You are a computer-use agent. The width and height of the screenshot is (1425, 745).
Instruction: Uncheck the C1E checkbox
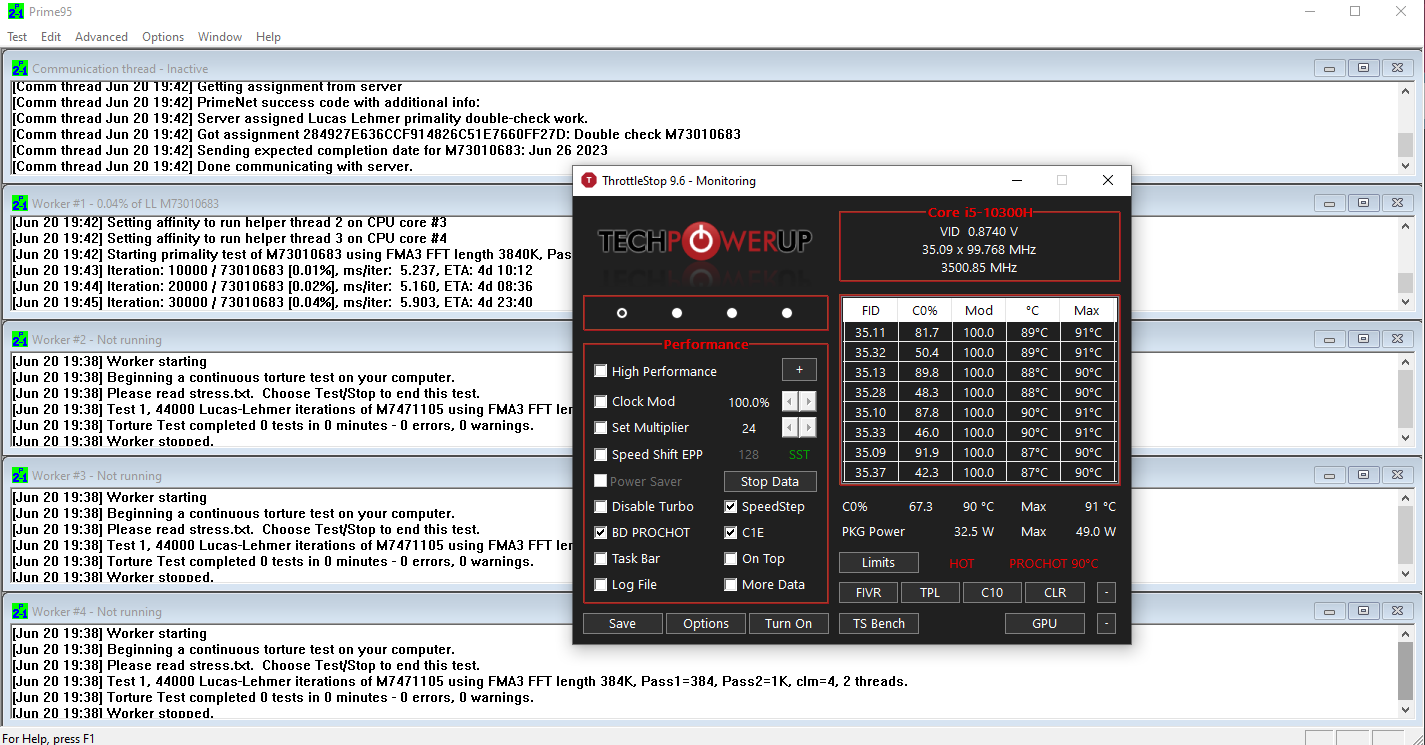click(x=731, y=533)
